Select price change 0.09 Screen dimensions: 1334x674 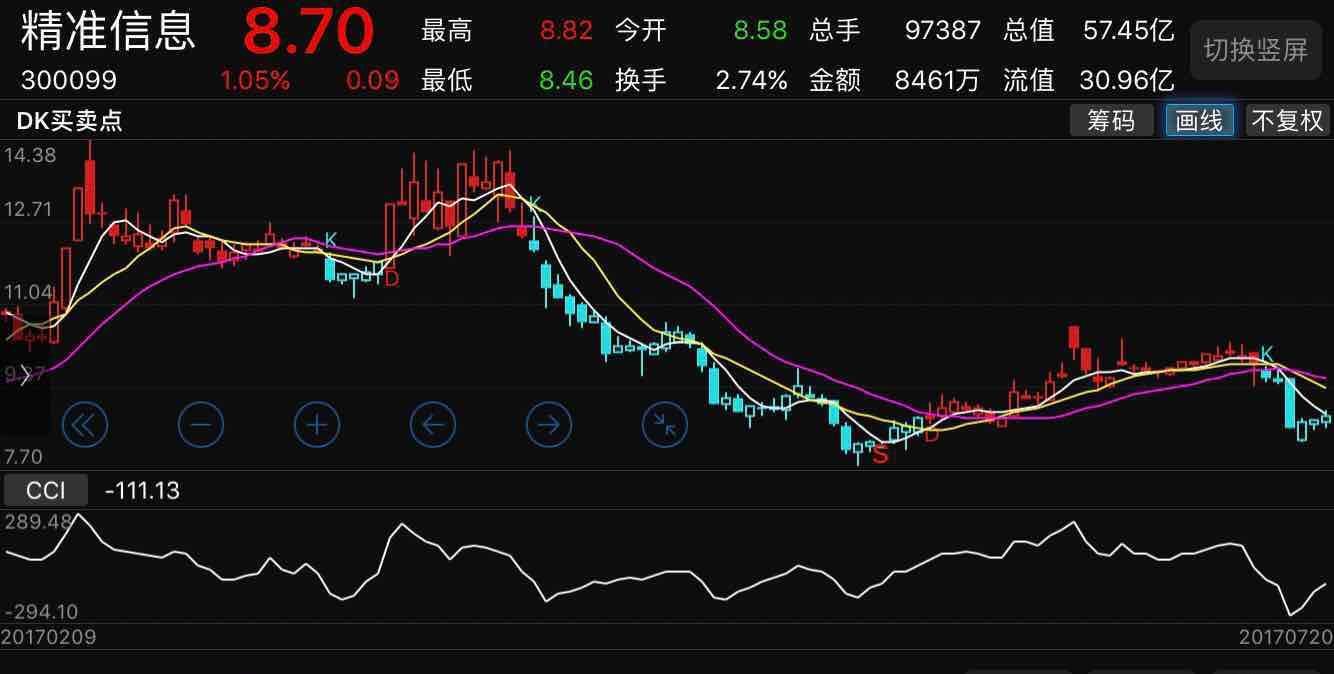(x=373, y=80)
